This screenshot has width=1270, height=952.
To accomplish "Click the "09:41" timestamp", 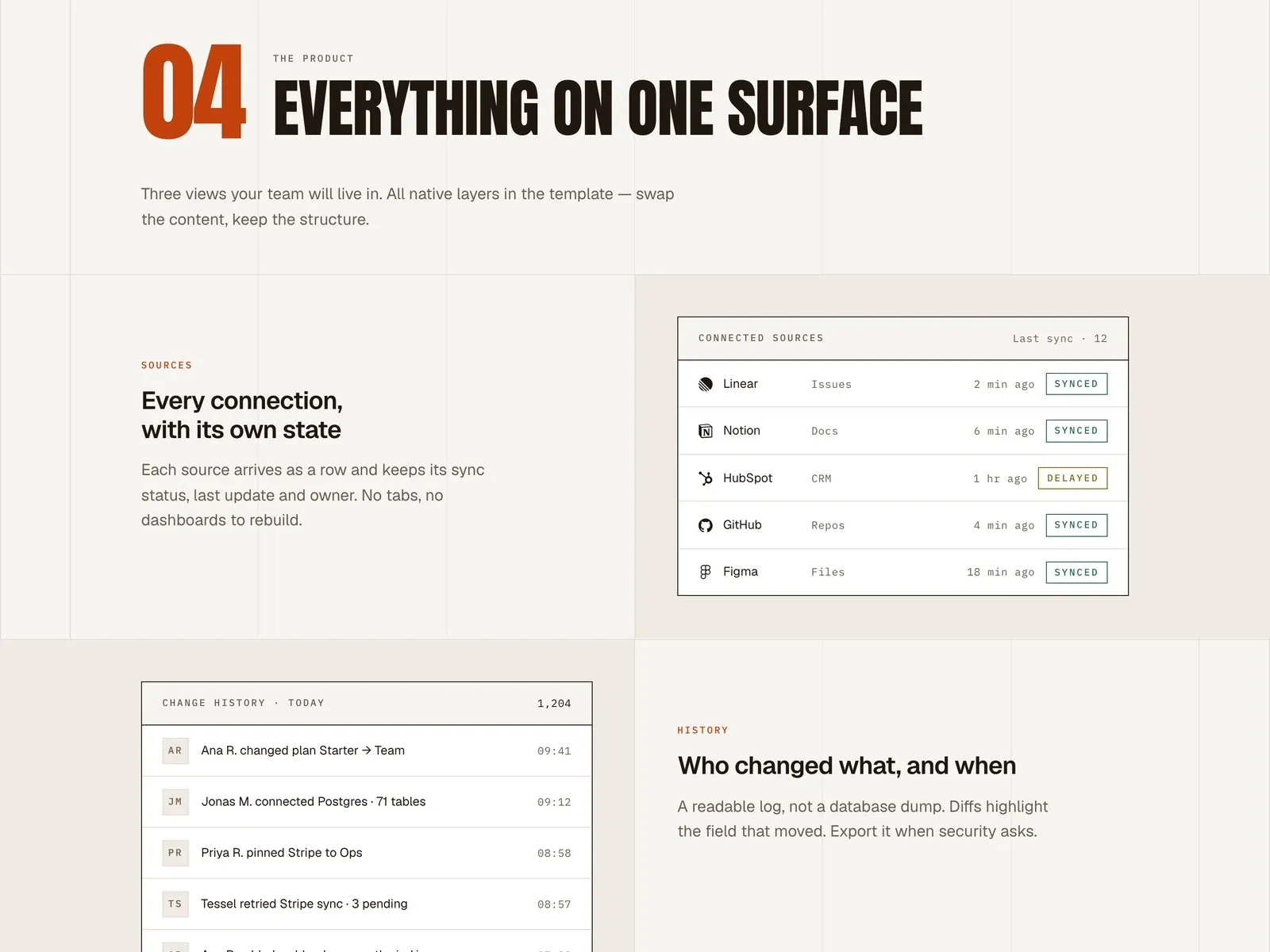I will pos(554,751).
